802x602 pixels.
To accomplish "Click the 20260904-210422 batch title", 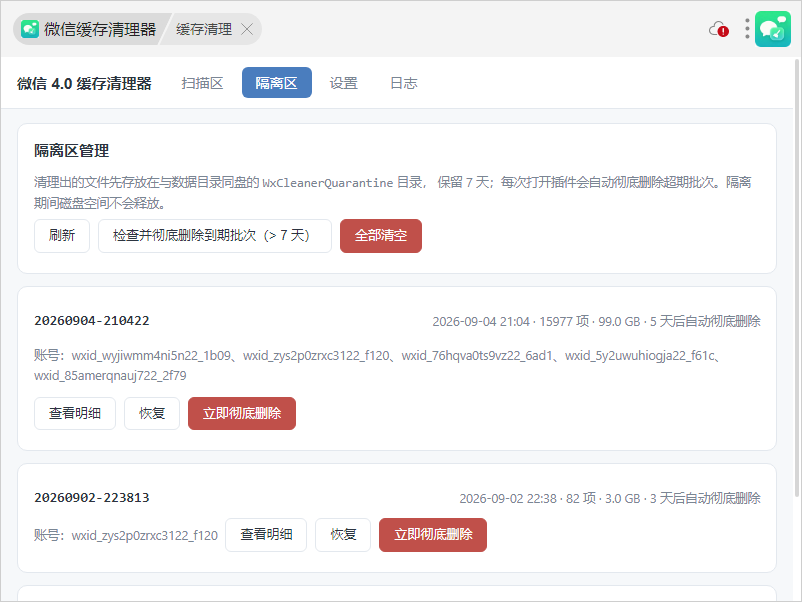I will click(x=92, y=321).
